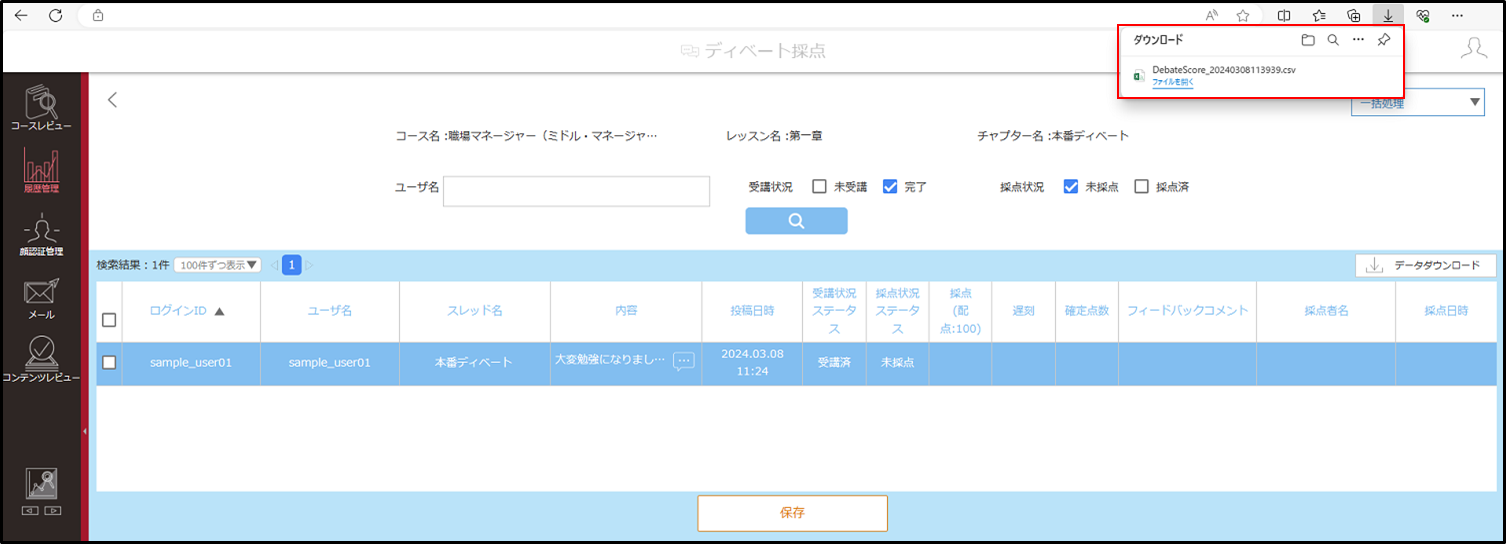This screenshot has height=544, width=1506.
Task: Click the Excel icon of DebateScore csv
Action: pos(1139,75)
